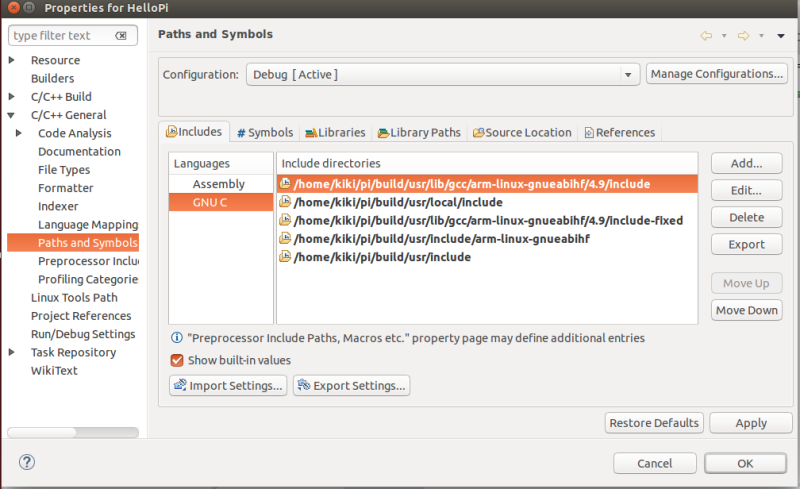Select the Run/Debug Settings item
The height and width of the screenshot is (489, 800).
pyautogui.click(x=83, y=334)
